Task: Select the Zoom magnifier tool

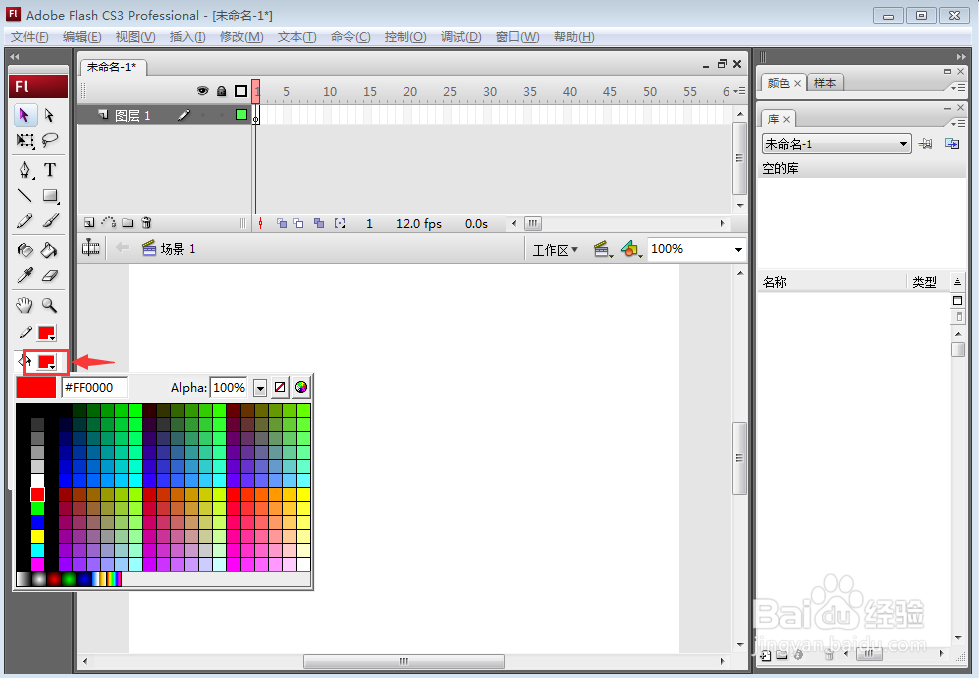Action: (49, 305)
